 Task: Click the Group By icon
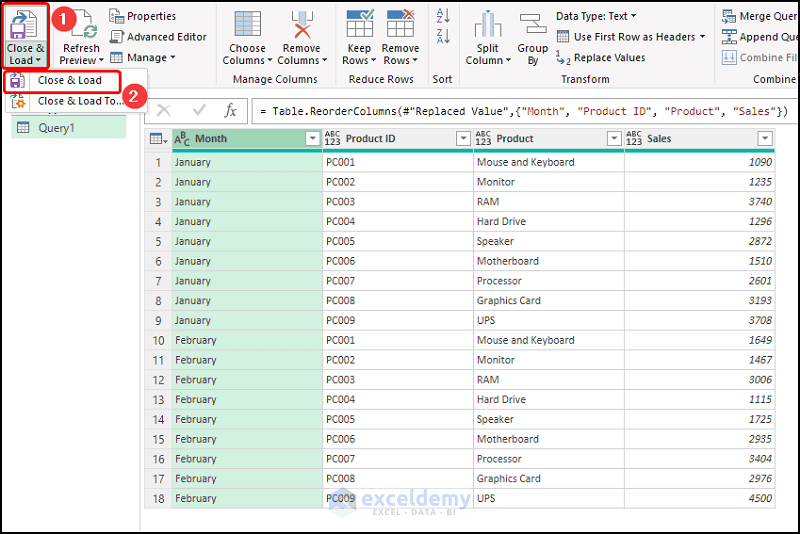point(533,24)
